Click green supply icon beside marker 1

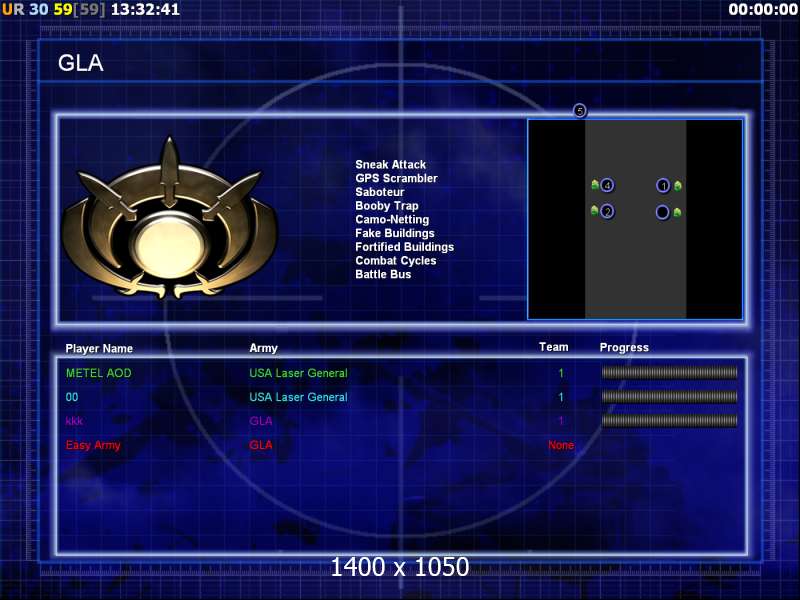[x=678, y=185]
